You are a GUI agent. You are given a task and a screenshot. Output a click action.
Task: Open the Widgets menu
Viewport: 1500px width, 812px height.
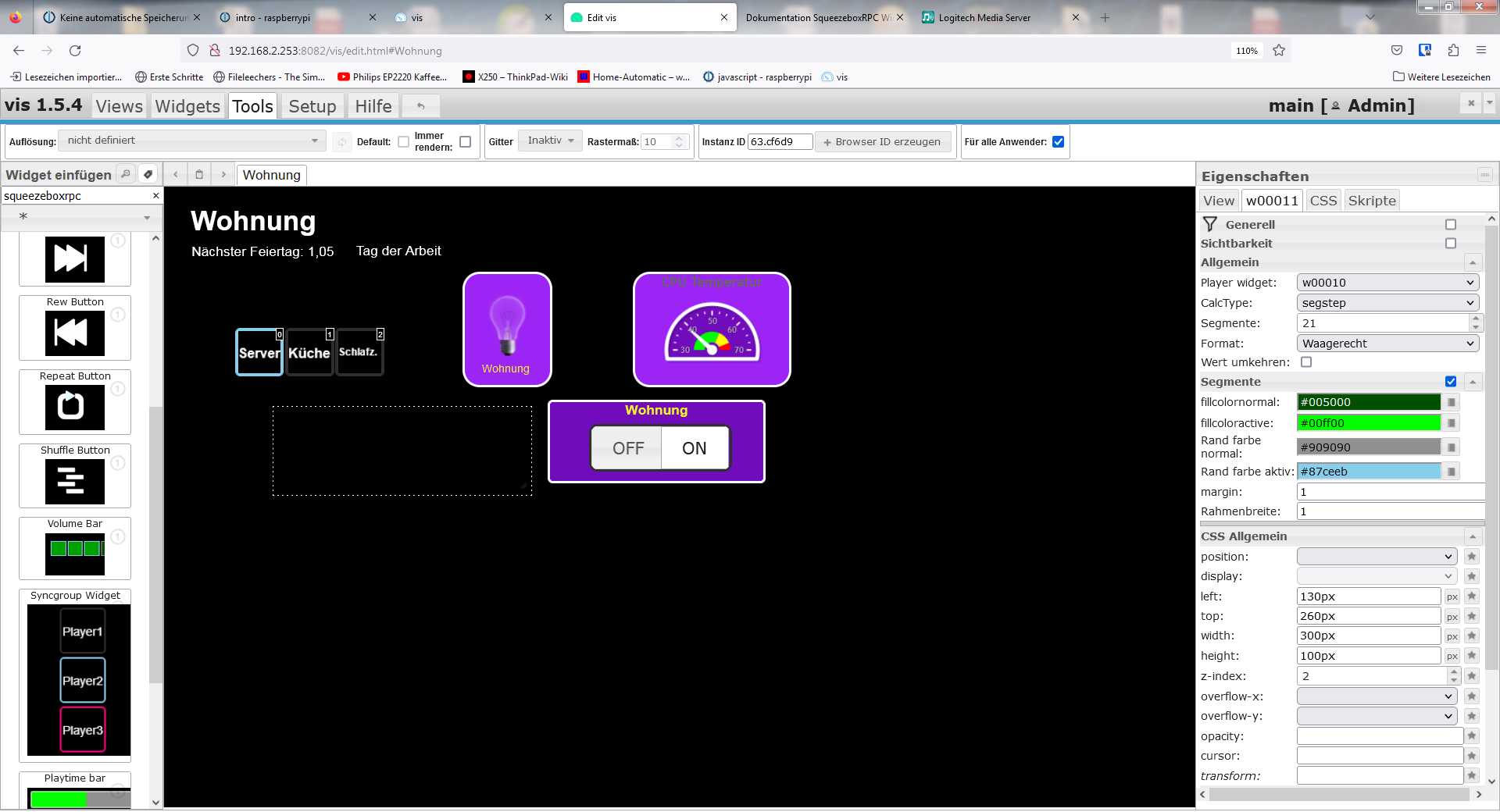click(x=187, y=106)
